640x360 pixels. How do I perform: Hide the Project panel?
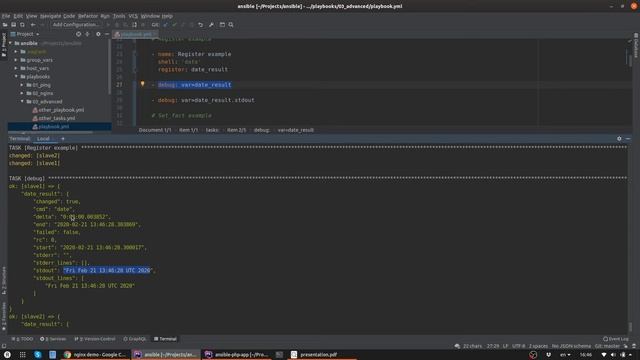(x=107, y=34)
